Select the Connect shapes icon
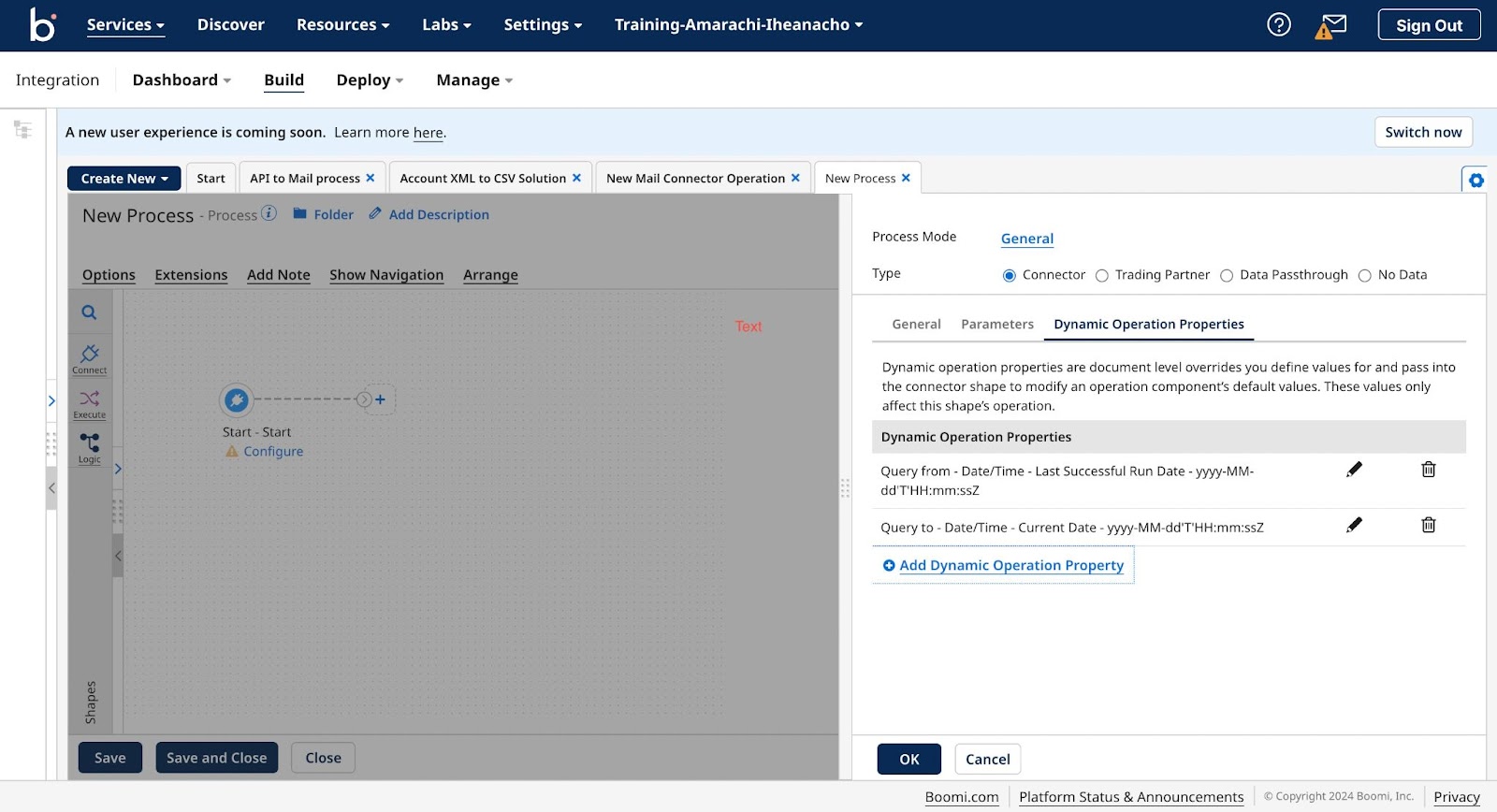The image size is (1497, 812). point(90,358)
